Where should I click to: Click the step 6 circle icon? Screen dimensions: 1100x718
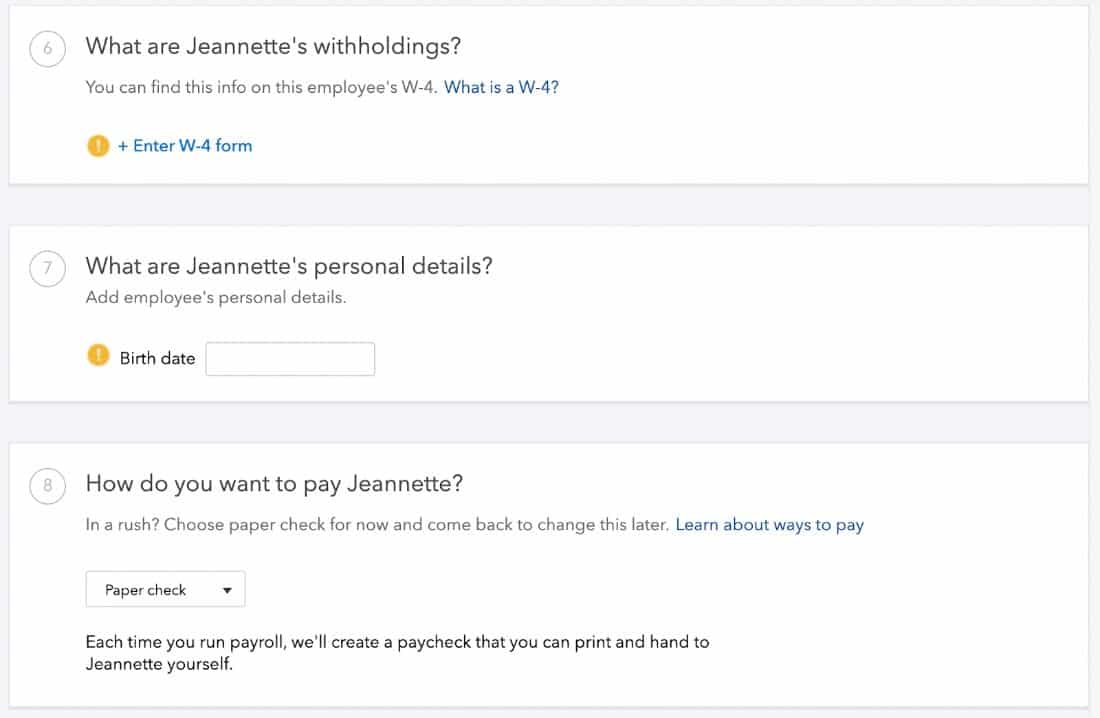point(48,48)
